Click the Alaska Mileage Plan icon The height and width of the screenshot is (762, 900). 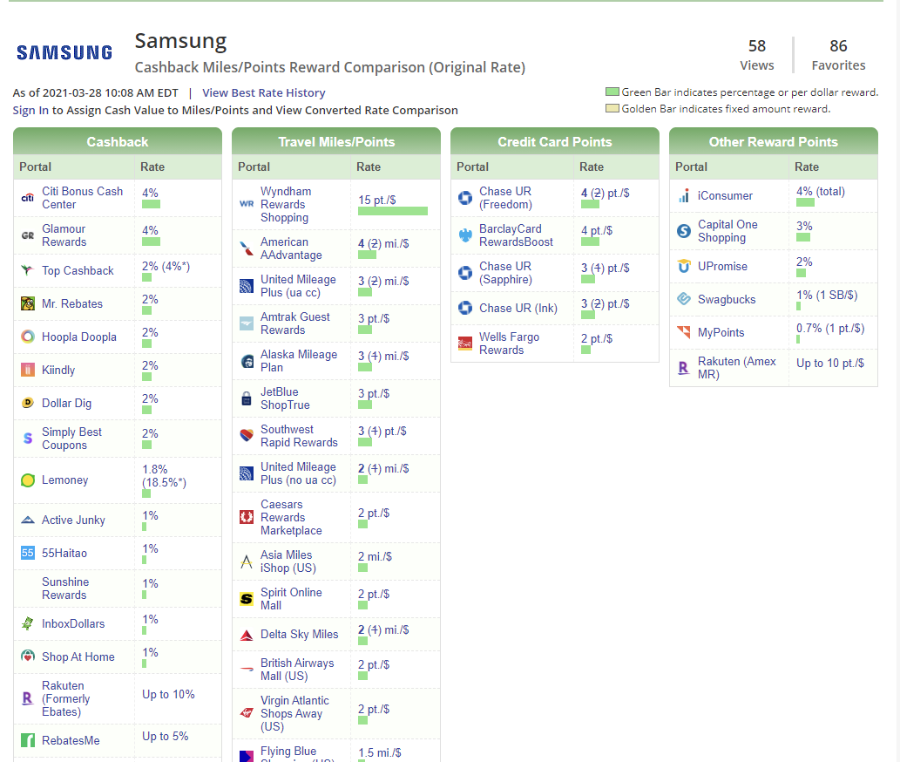pos(246,361)
